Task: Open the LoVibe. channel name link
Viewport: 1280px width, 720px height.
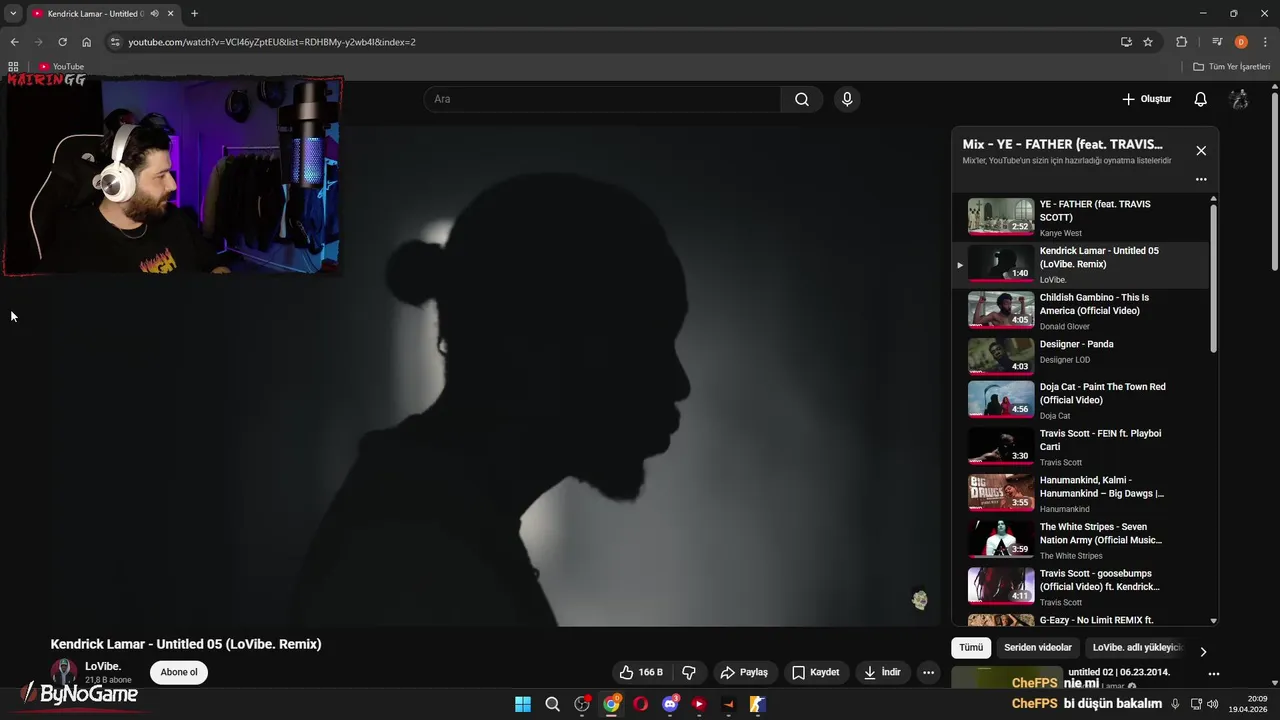Action: pyautogui.click(x=103, y=666)
